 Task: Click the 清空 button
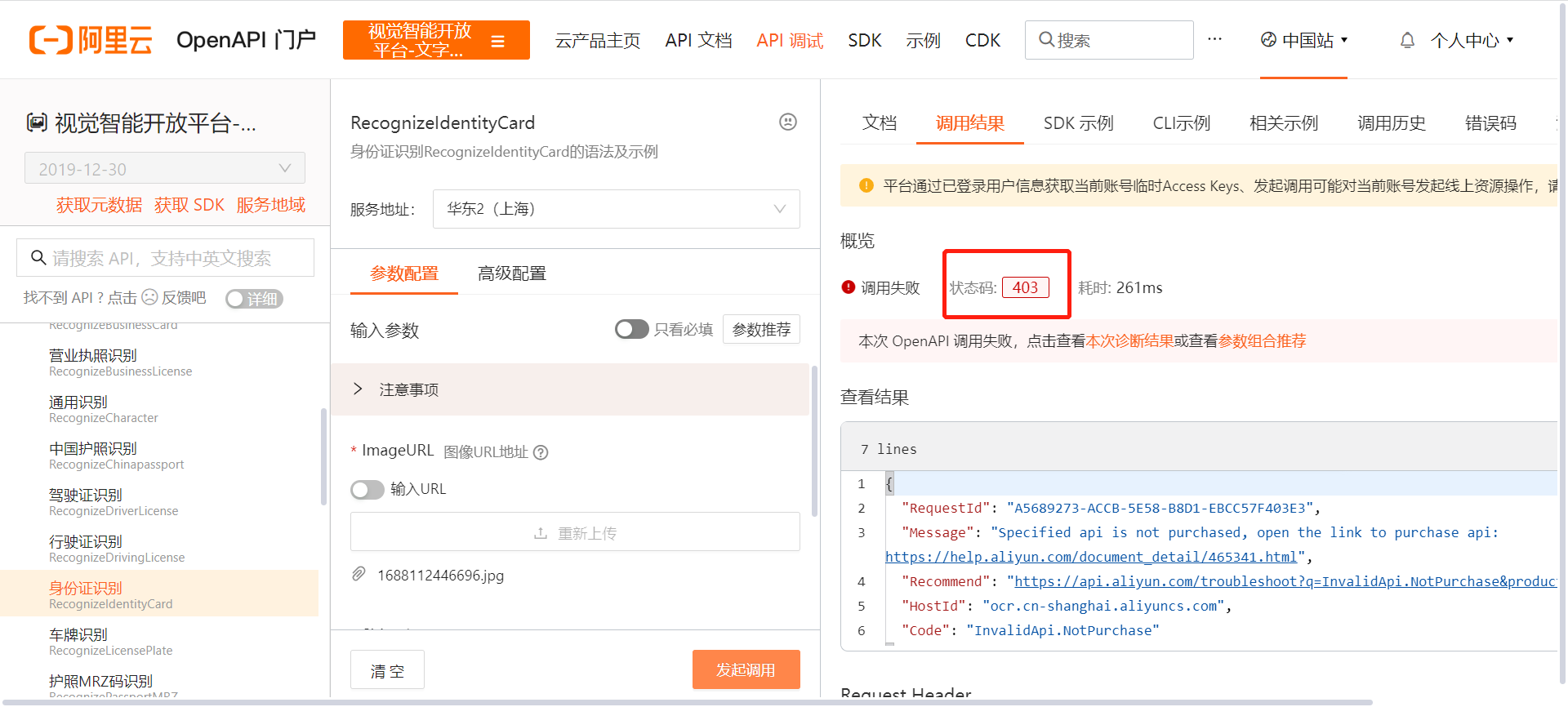coord(387,670)
